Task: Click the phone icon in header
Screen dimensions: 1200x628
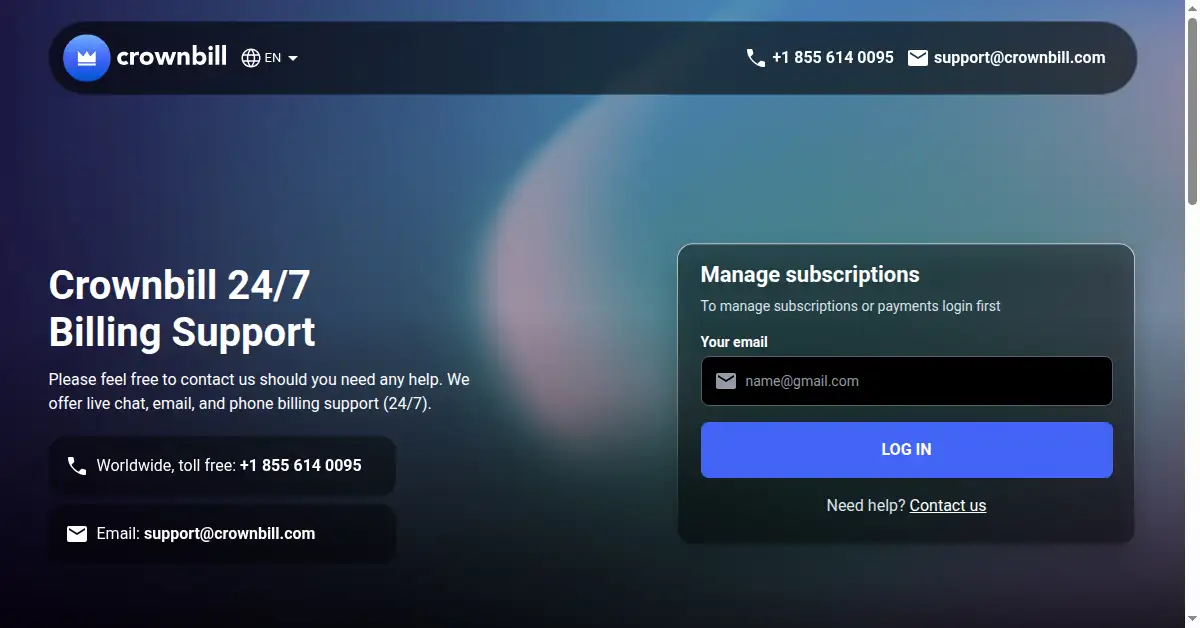Action: [x=756, y=58]
